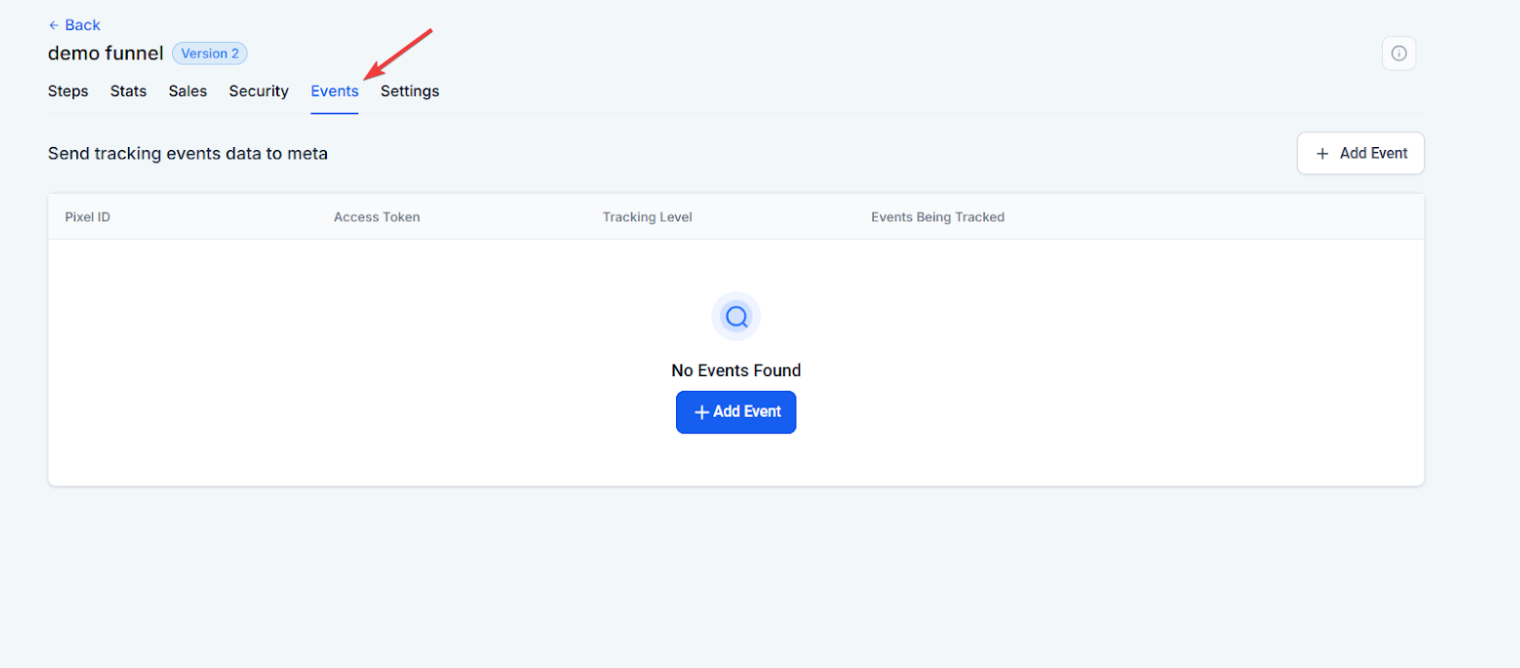This screenshot has height=668, width=1520.
Task: Click the Tracking Level column header
Action: tap(647, 217)
